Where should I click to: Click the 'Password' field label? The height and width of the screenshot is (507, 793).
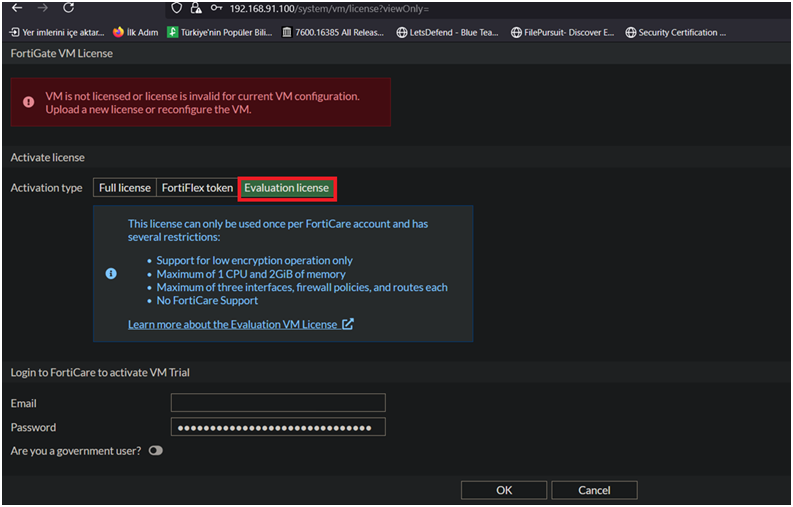point(33,428)
